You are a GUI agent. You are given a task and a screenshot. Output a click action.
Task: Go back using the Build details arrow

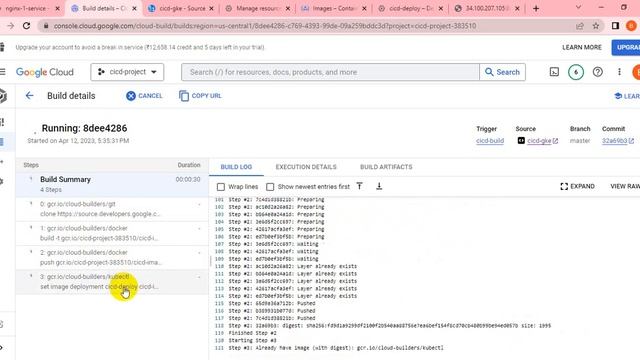[29, 96]
